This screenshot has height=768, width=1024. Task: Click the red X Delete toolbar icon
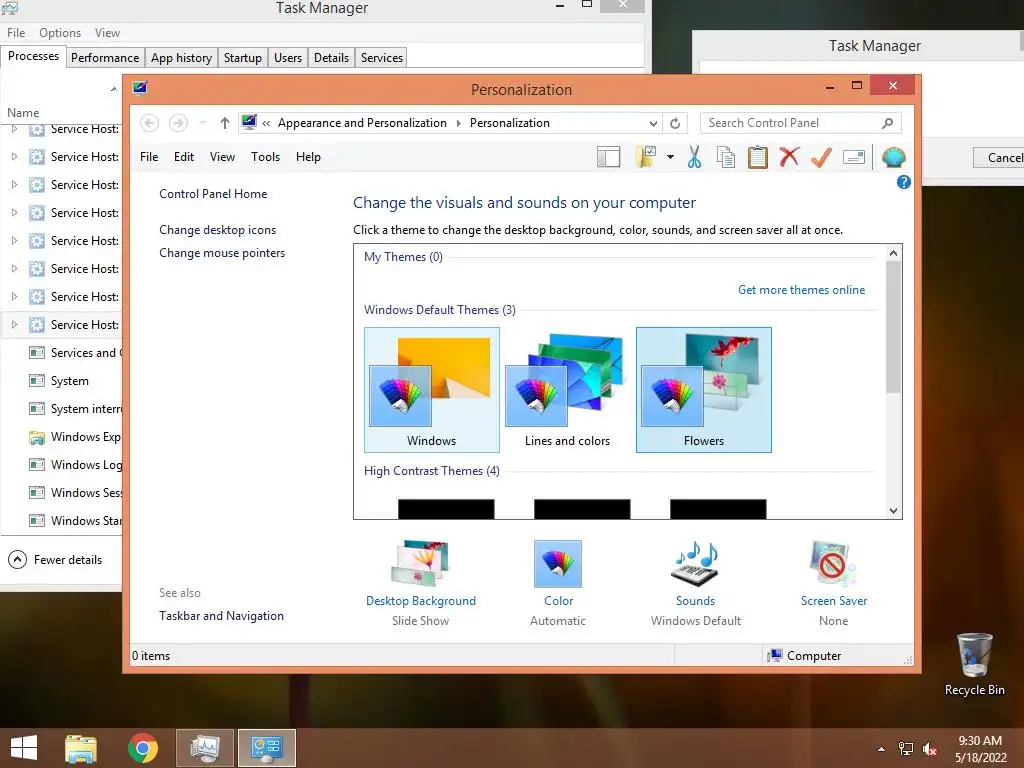[789, 157]
